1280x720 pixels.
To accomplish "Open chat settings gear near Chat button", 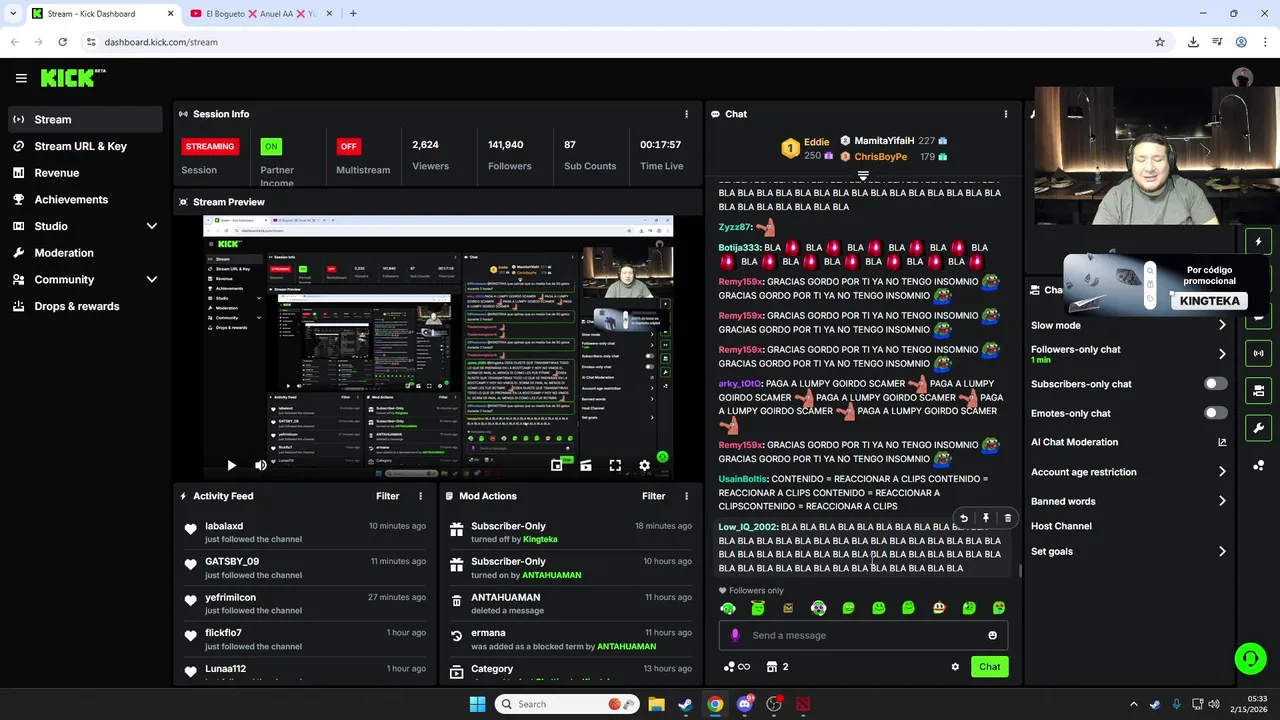I will point(955,667).
